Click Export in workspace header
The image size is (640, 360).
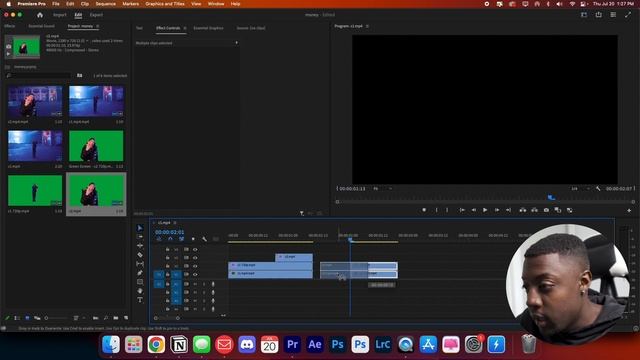click(x=96, y=15)
